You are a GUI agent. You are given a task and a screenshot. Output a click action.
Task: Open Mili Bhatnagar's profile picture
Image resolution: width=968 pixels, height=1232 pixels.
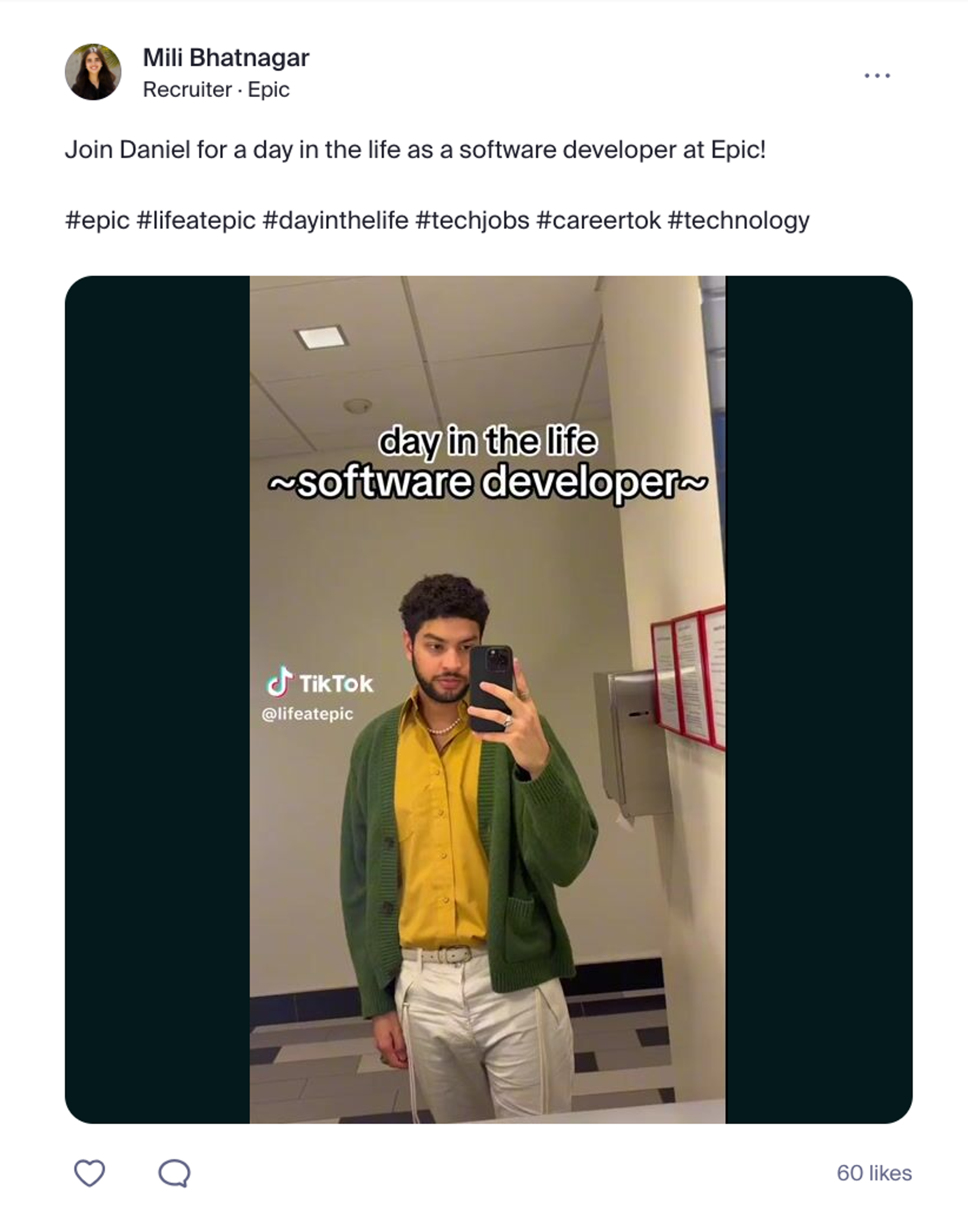(93, 72)
